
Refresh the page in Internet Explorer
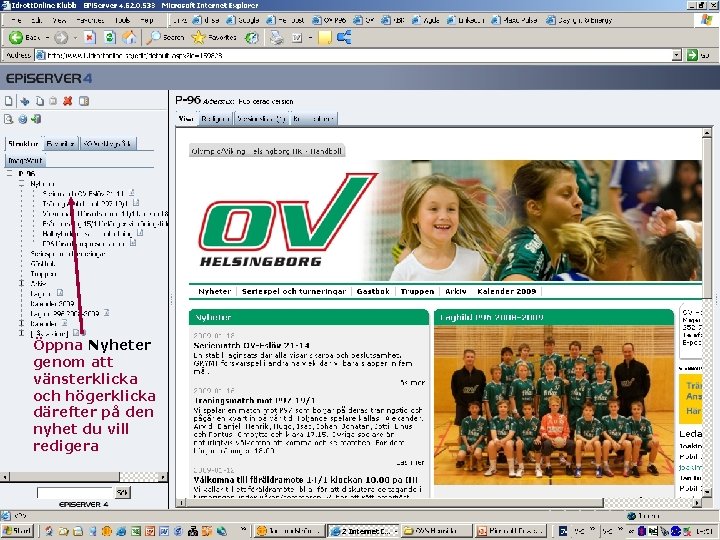tap(109, 38)
